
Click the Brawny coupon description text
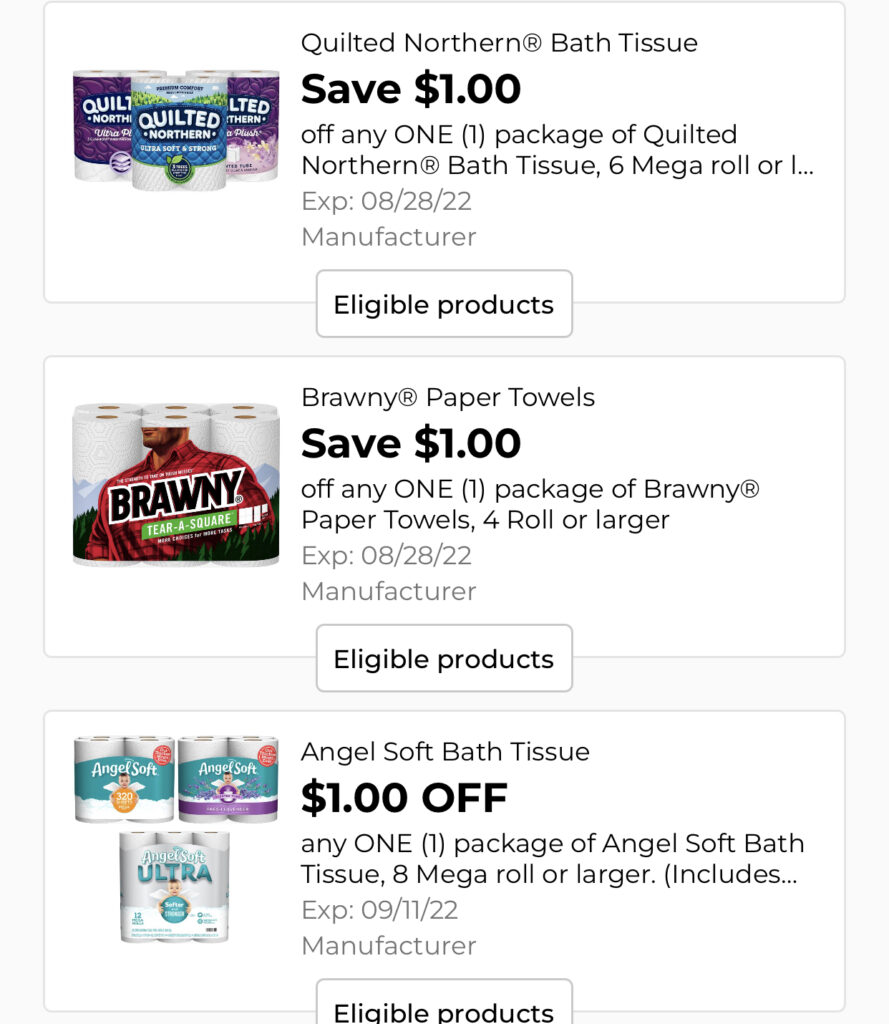coord(530,504)
